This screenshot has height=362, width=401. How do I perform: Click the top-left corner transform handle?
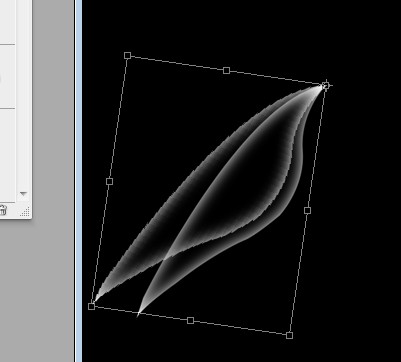pyautogui.click(x=127, y=55)
